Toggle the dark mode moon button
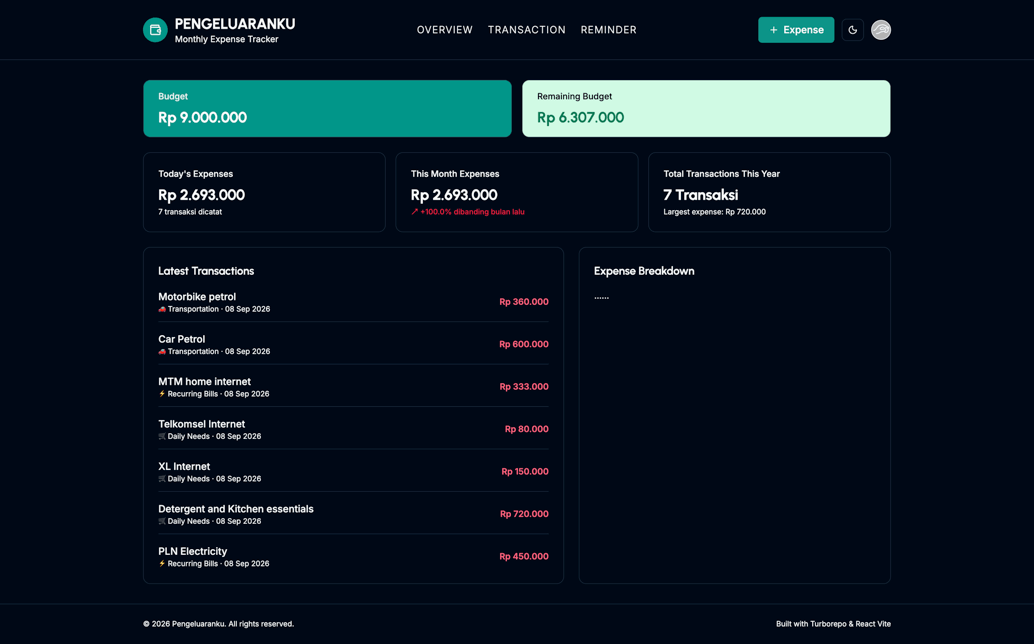The height and width of the screenshot is (644, 1034). point(853,30)
